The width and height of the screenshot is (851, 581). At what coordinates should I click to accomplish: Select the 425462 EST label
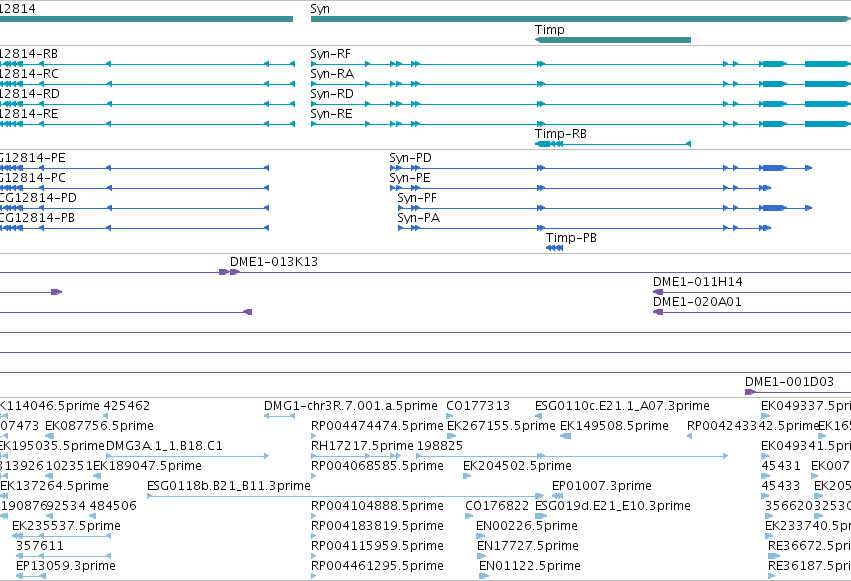click(126, 406)
